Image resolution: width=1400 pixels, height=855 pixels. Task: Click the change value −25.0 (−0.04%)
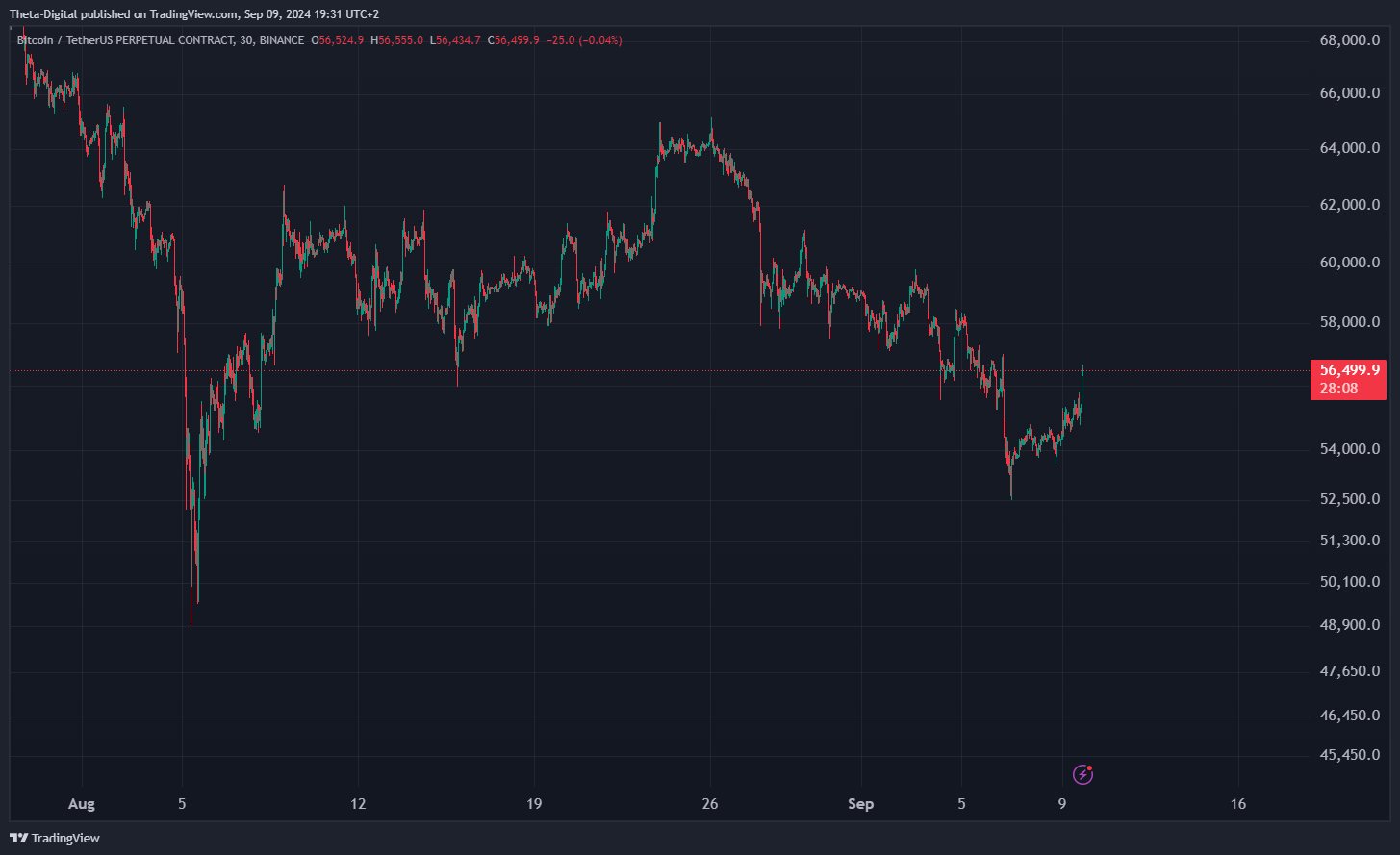coord(583,40)
